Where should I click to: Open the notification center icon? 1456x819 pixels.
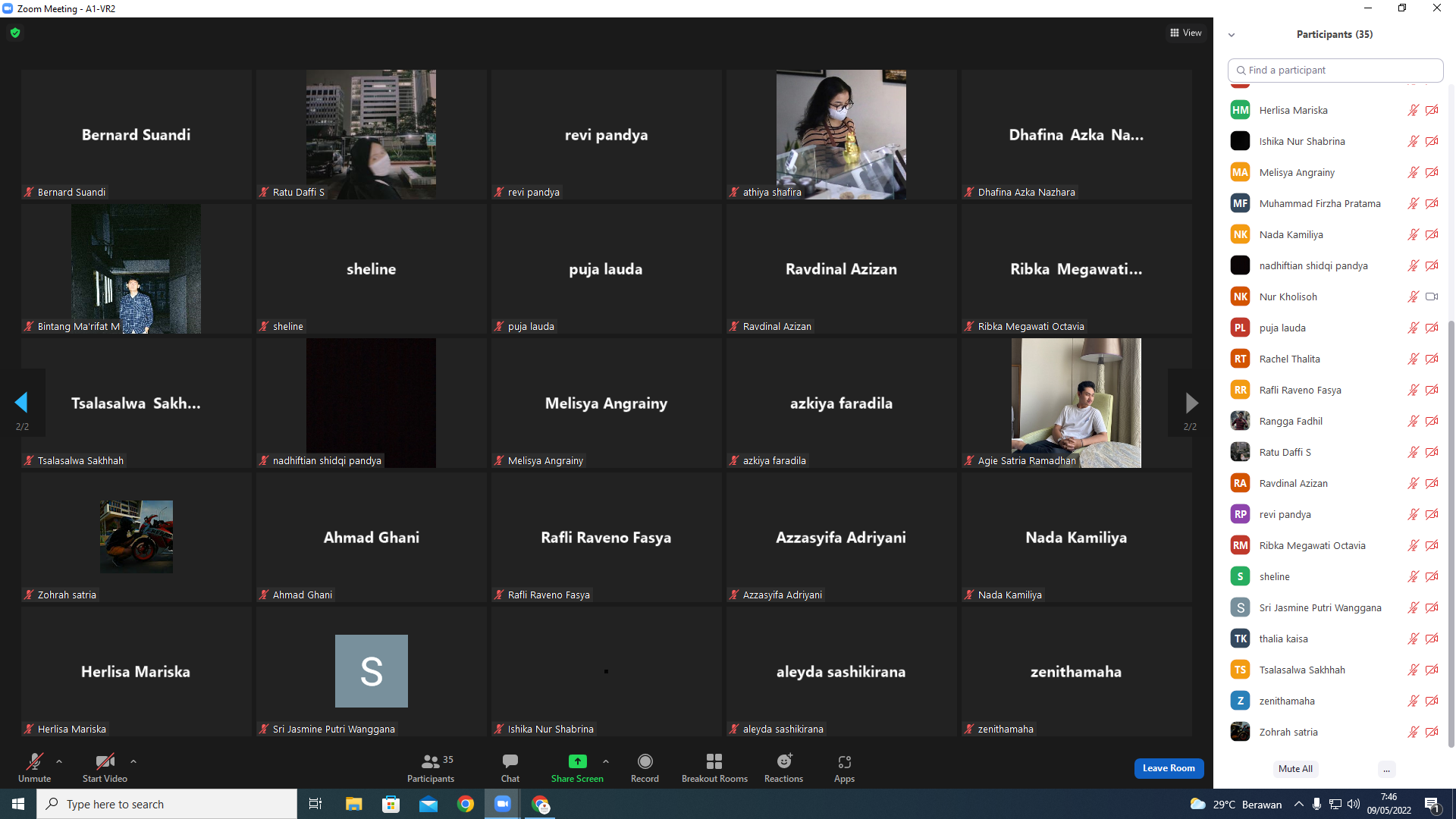(x=1432, y=804)
